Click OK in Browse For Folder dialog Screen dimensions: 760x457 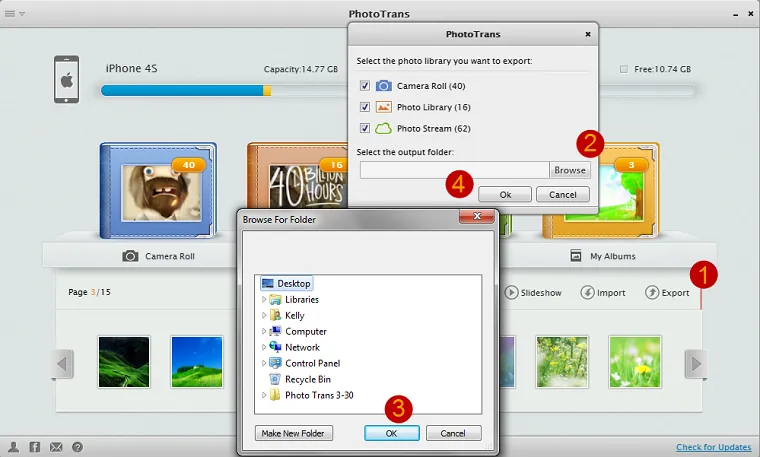392,433
